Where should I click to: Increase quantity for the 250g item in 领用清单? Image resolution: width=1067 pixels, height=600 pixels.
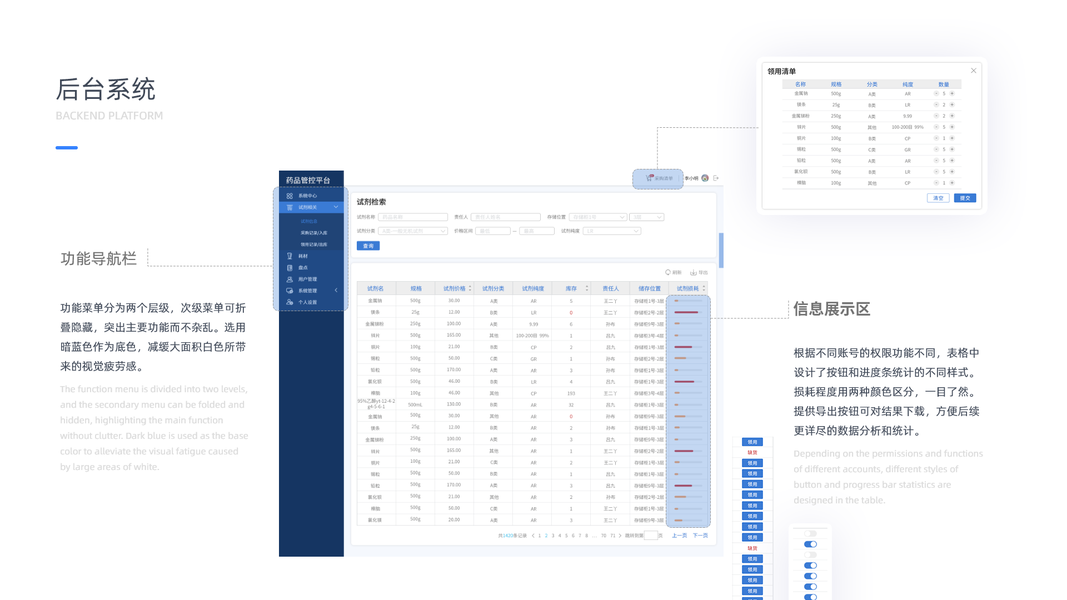[x=952, y=116]
